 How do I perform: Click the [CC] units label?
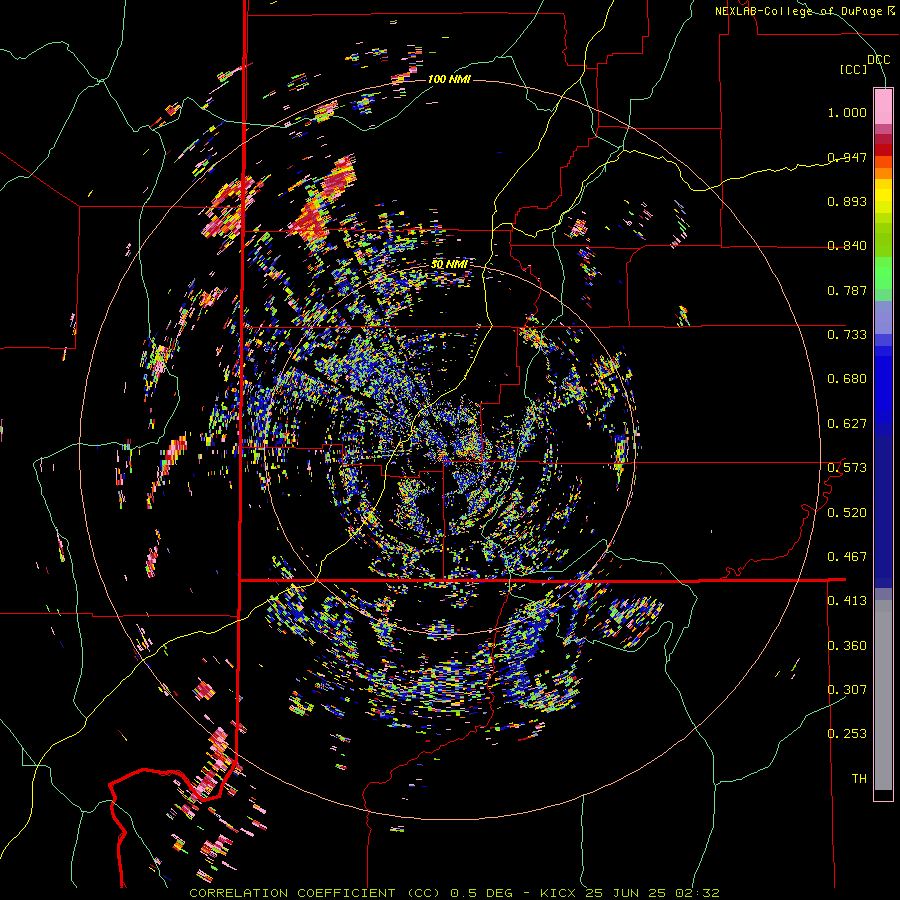click(854, 69)
